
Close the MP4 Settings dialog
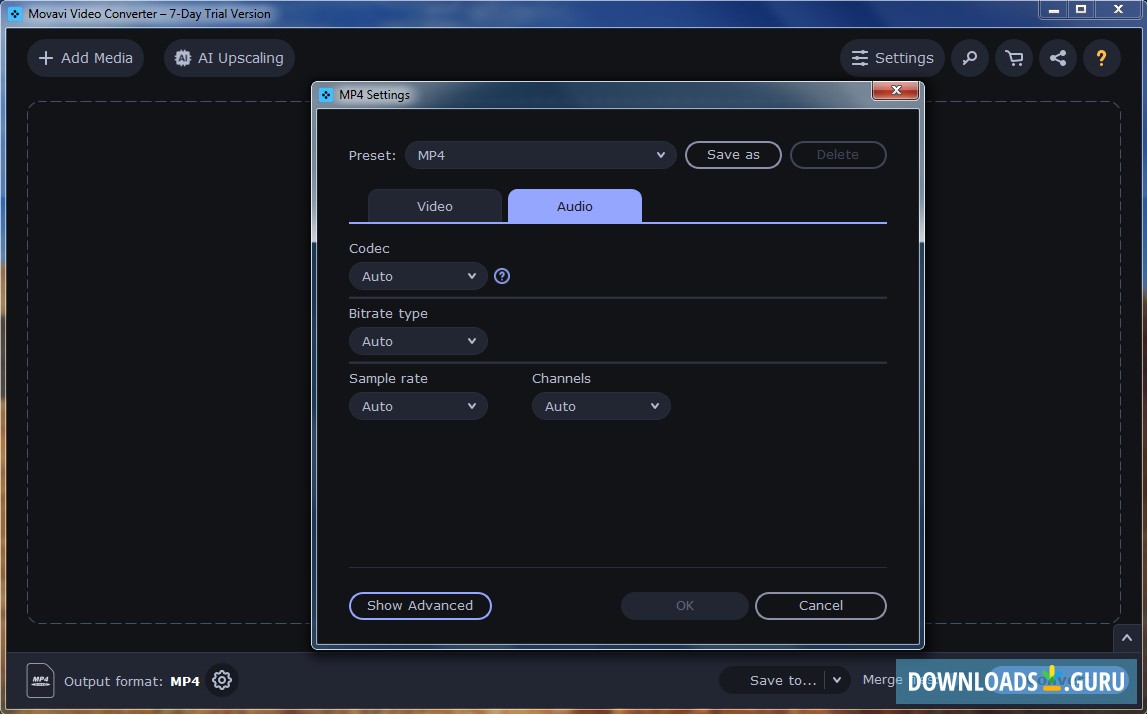[896, 90]
